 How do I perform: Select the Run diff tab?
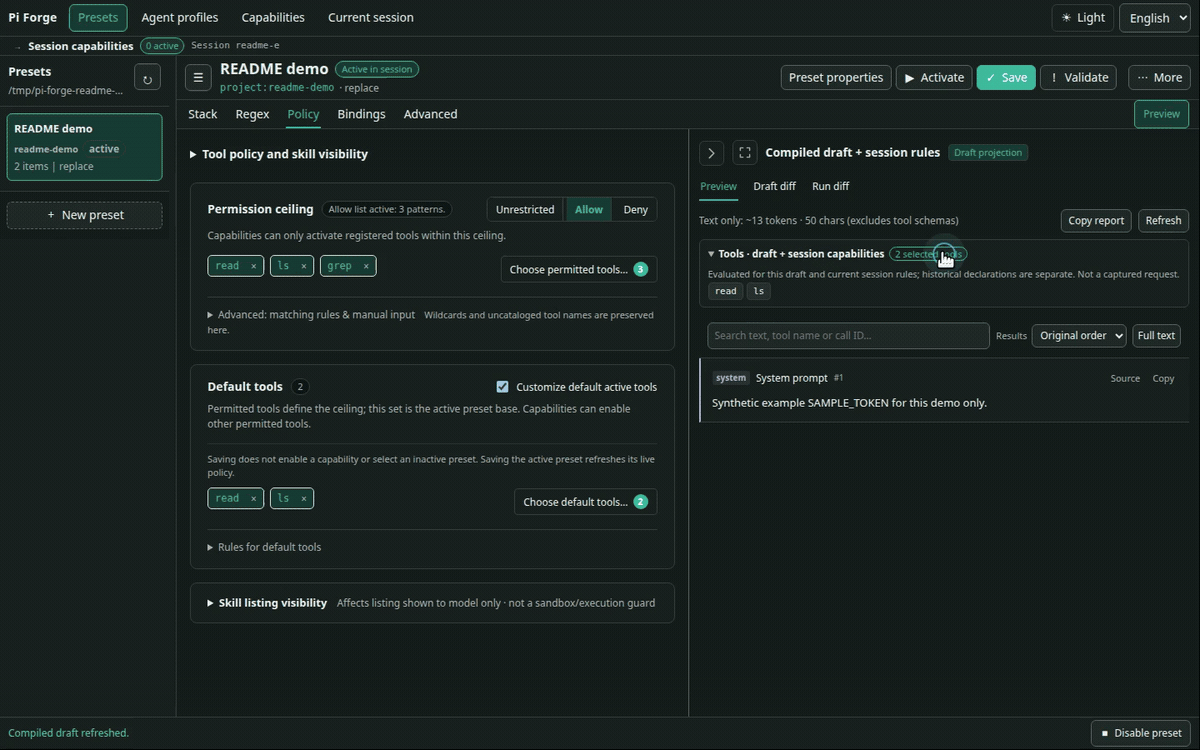click(831, 186)
